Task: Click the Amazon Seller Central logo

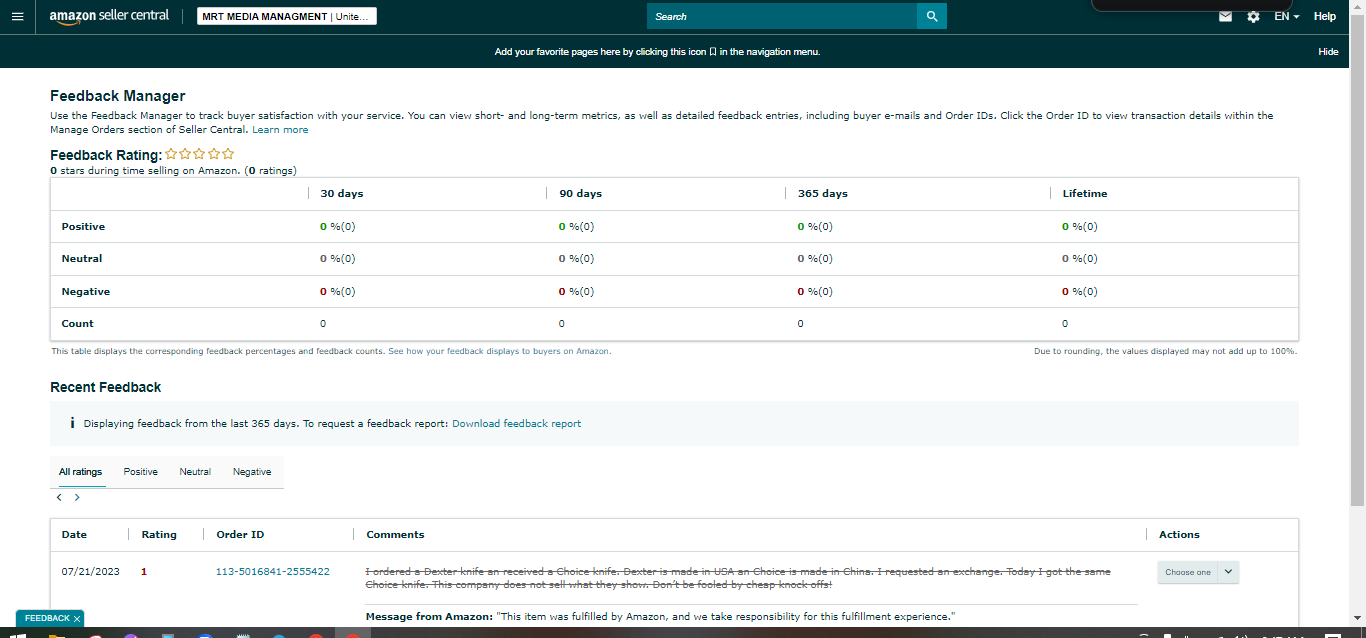Action: coord(109,17)
